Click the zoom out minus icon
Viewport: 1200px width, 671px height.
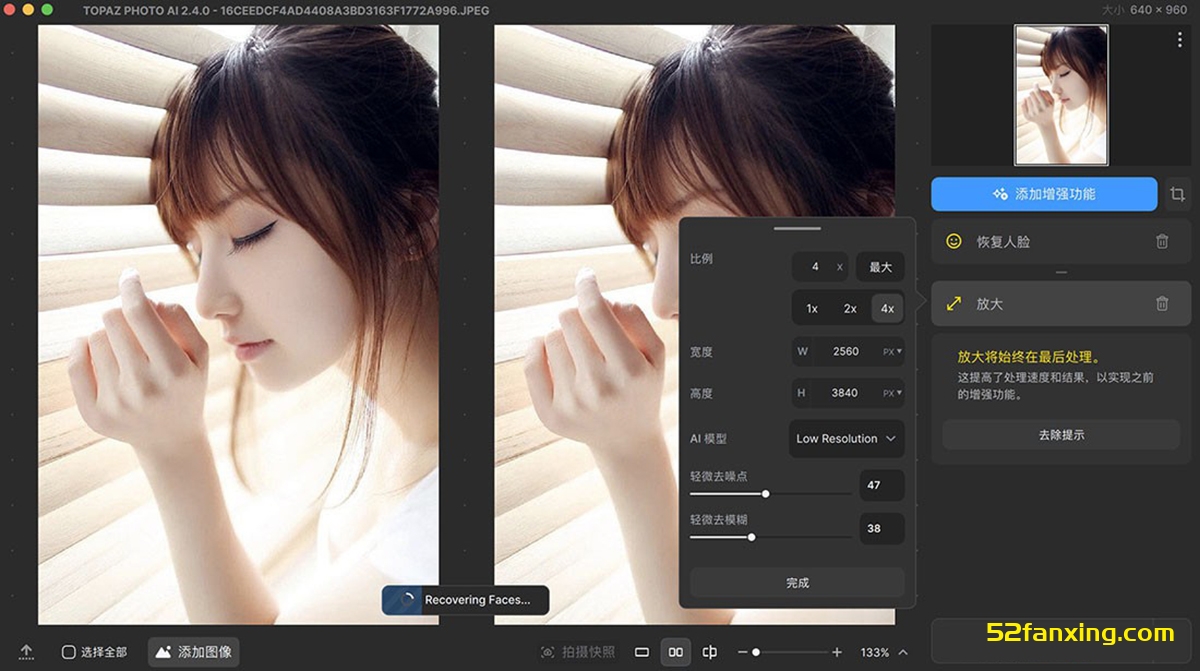tap(742, 652)
